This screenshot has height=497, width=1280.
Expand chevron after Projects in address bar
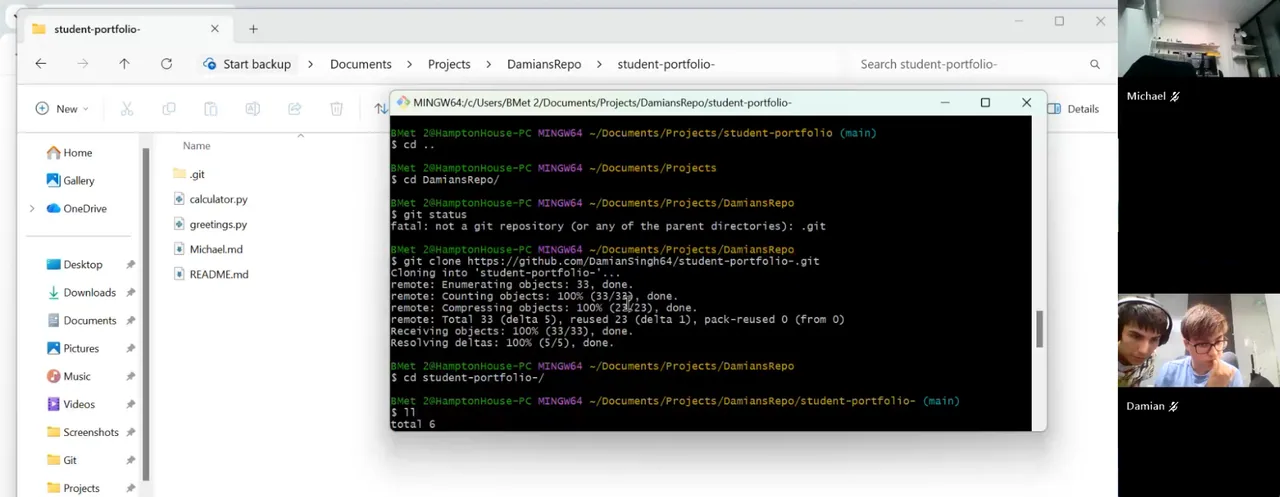pyautogui.click(x=488, y=64)
